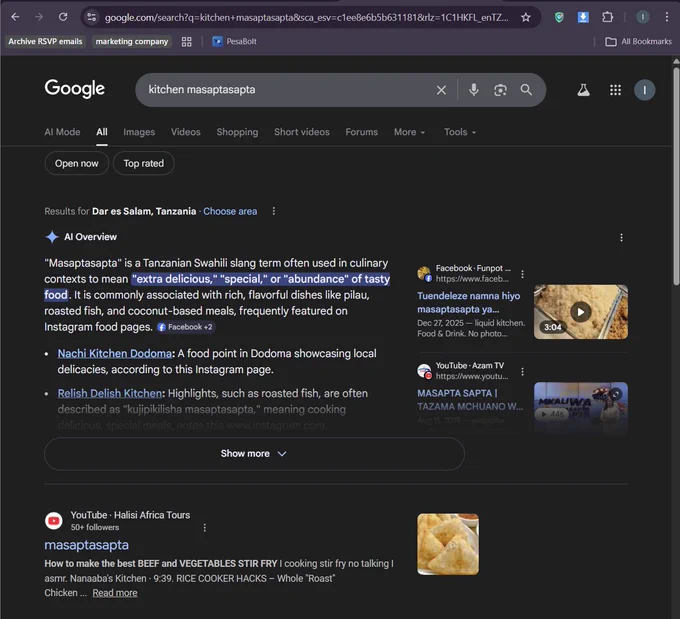This screenshot has width=680, height=619.
Task: Click the Choose area link
Action: (230, 211)
